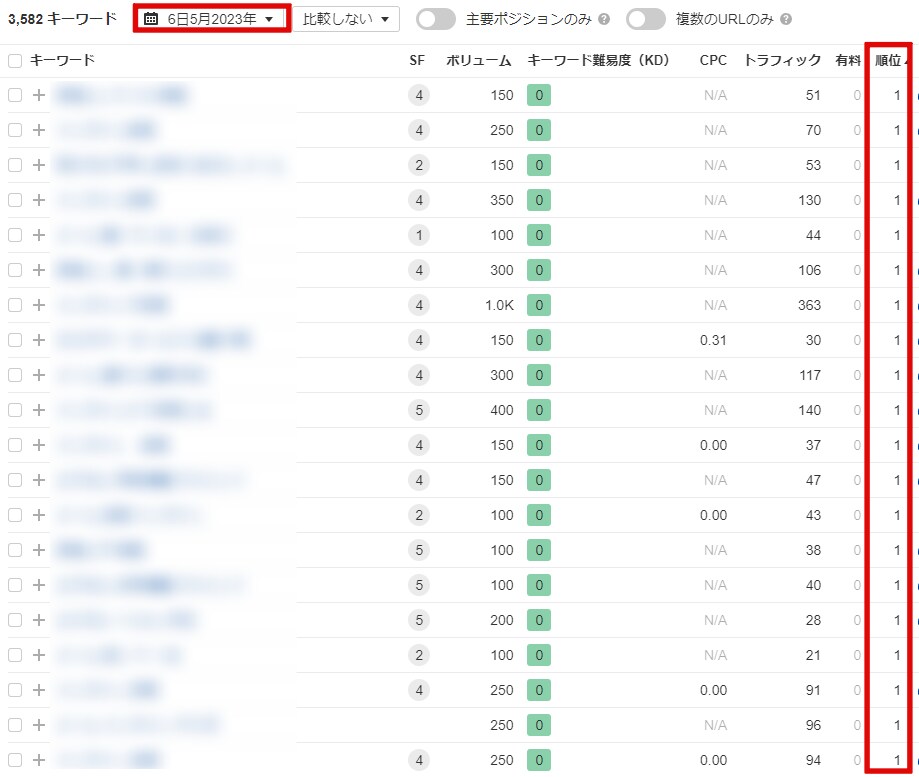
Task: Click the calendar icon in date selector
Action: pos(151,19)
